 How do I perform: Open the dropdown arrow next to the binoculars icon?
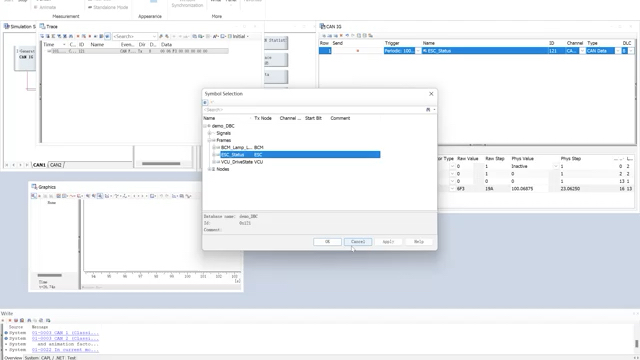[434, 110]
